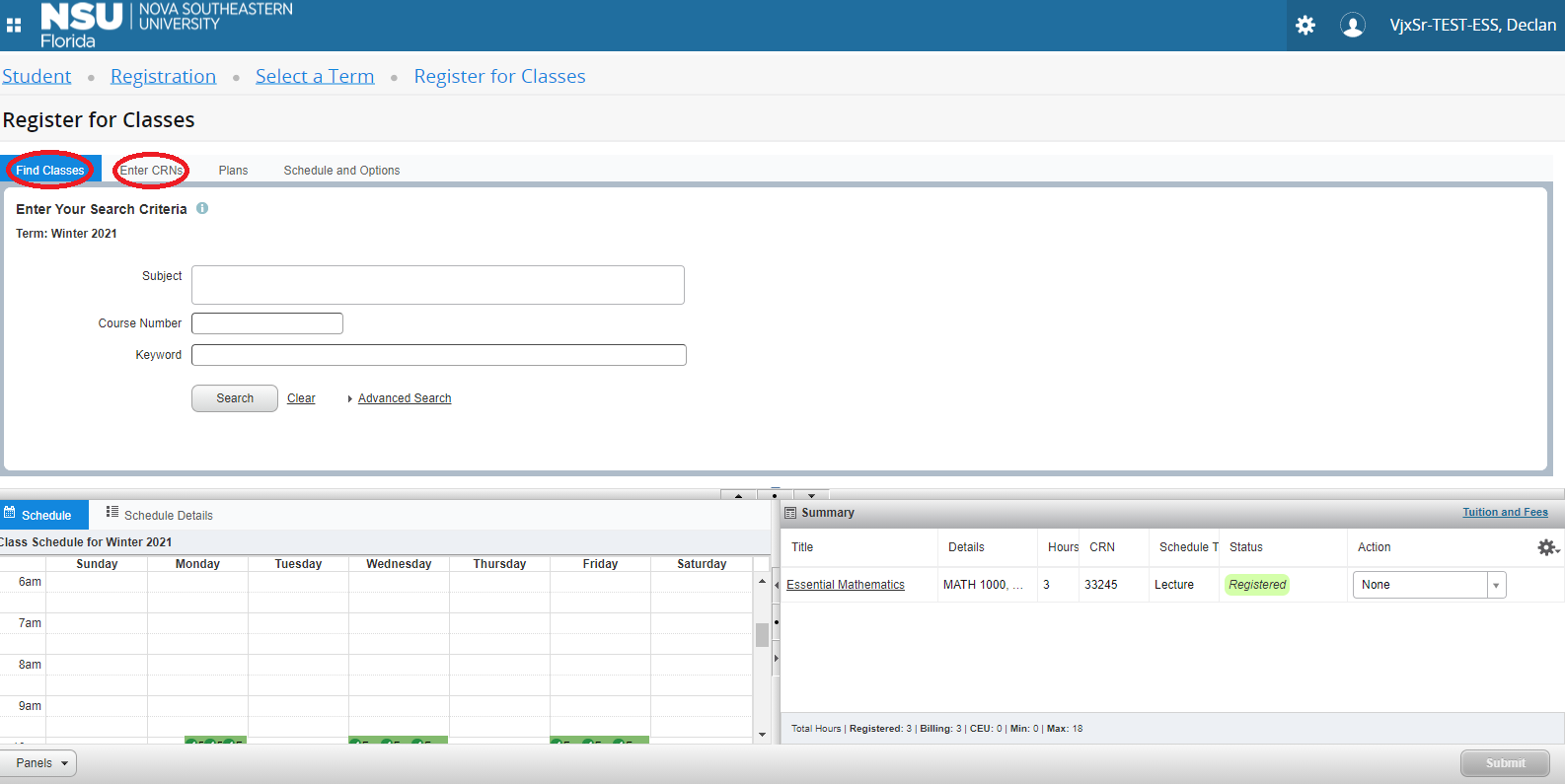
Task: Open the Schedule and Options tab
Action: [x=341, y=171]
